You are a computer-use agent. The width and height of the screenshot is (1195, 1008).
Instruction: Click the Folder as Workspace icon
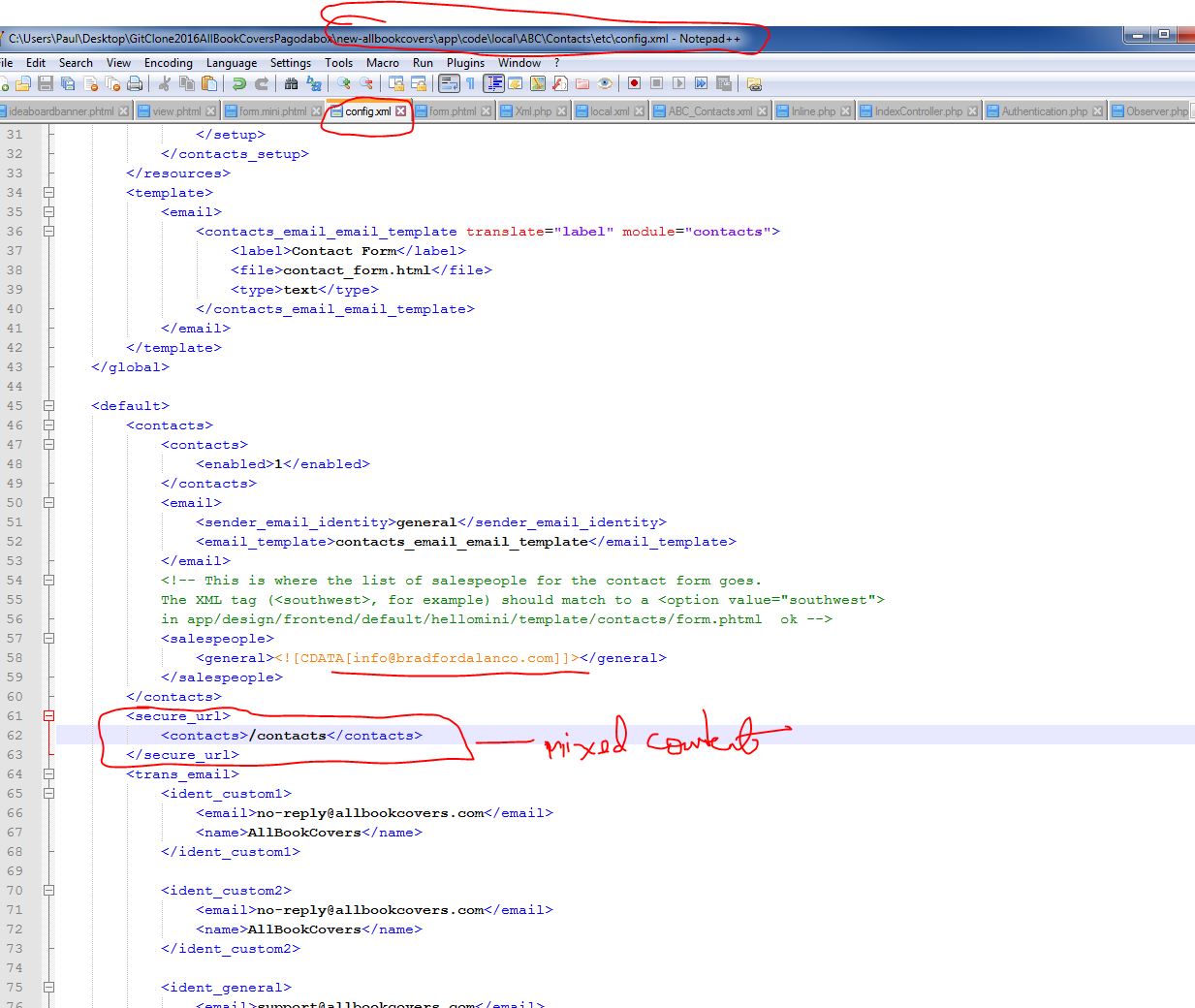tap(582, 83)
